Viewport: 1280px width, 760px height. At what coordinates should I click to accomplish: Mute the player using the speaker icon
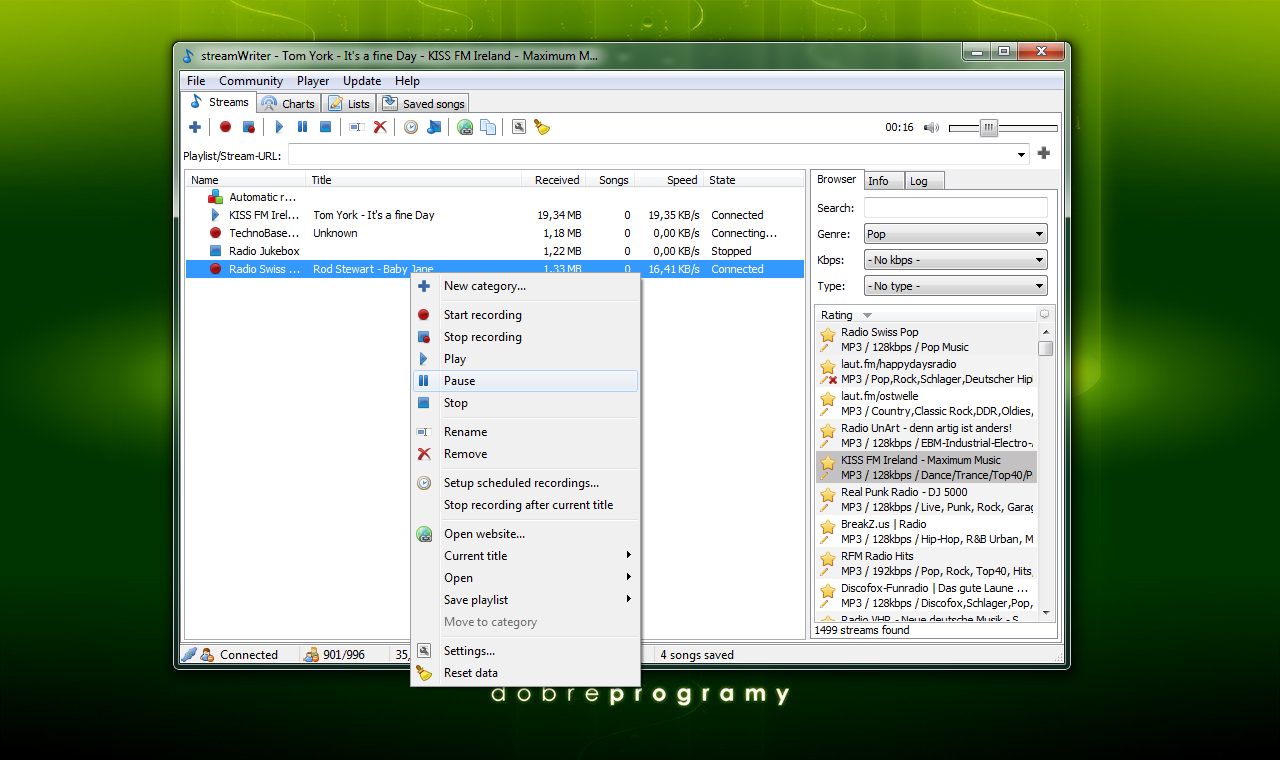click(x=932, y=127)
